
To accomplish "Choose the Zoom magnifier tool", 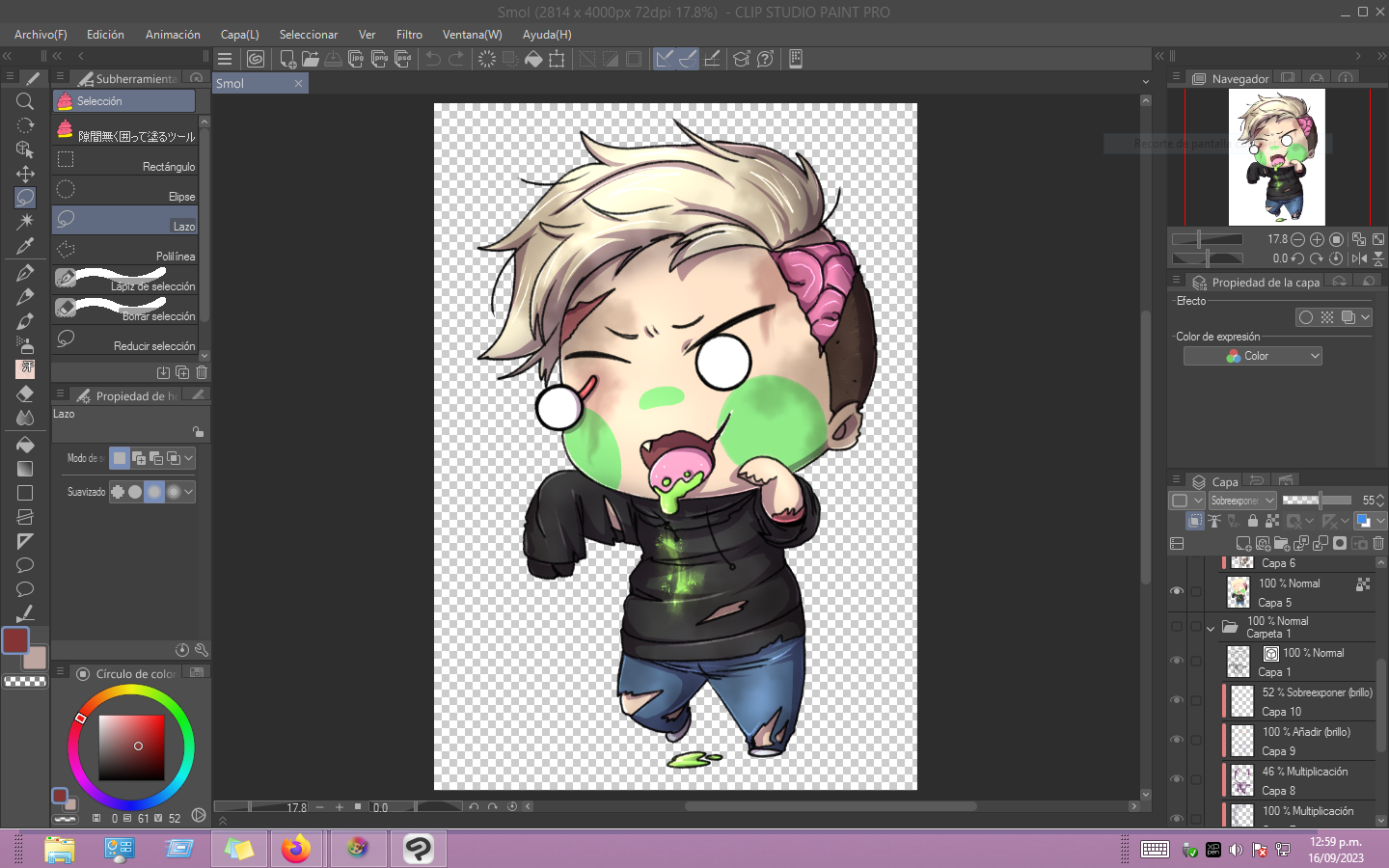I will (25, 101).
